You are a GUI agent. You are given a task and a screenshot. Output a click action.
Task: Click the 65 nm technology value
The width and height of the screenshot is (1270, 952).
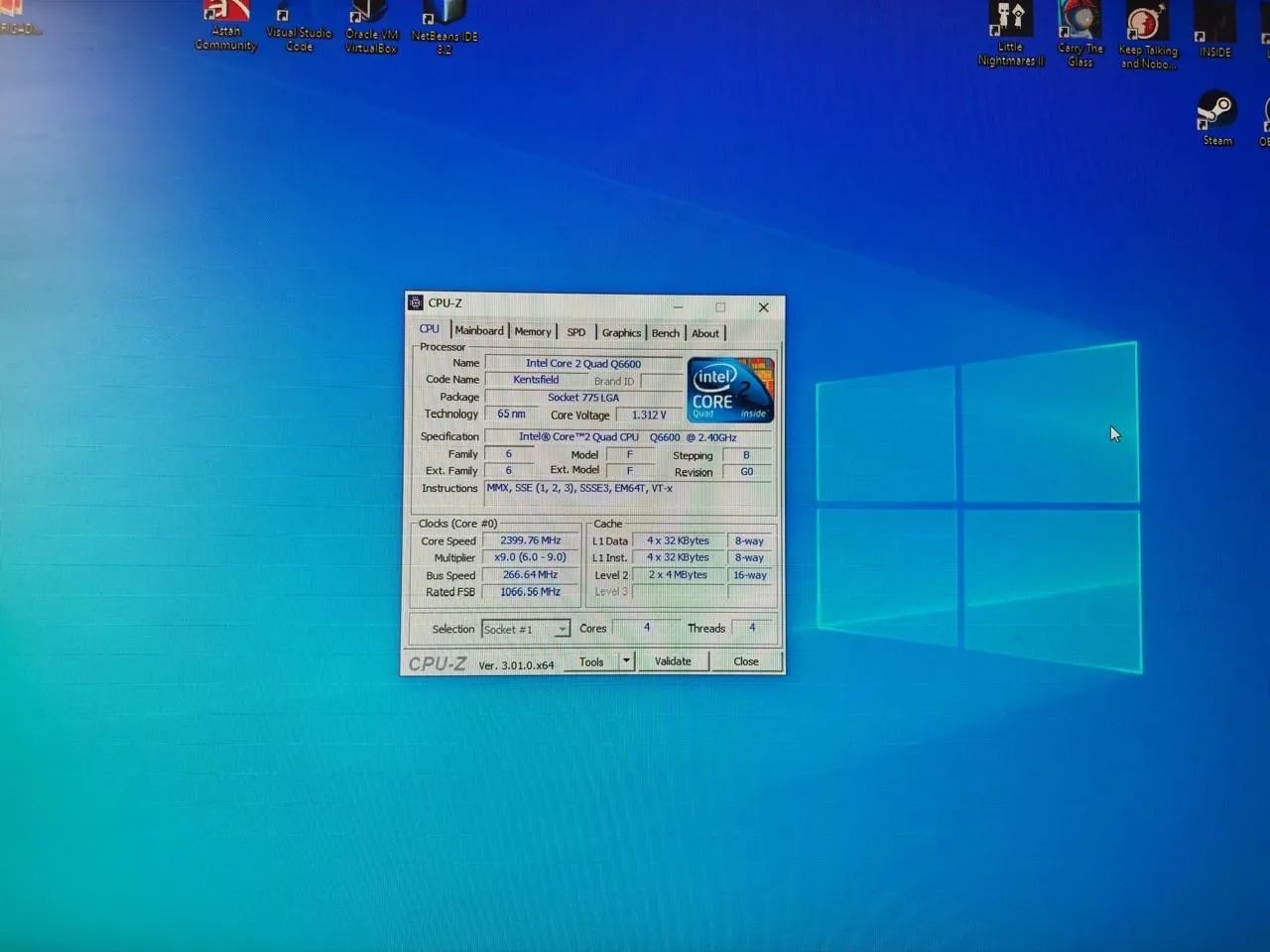tap(512, 415)
